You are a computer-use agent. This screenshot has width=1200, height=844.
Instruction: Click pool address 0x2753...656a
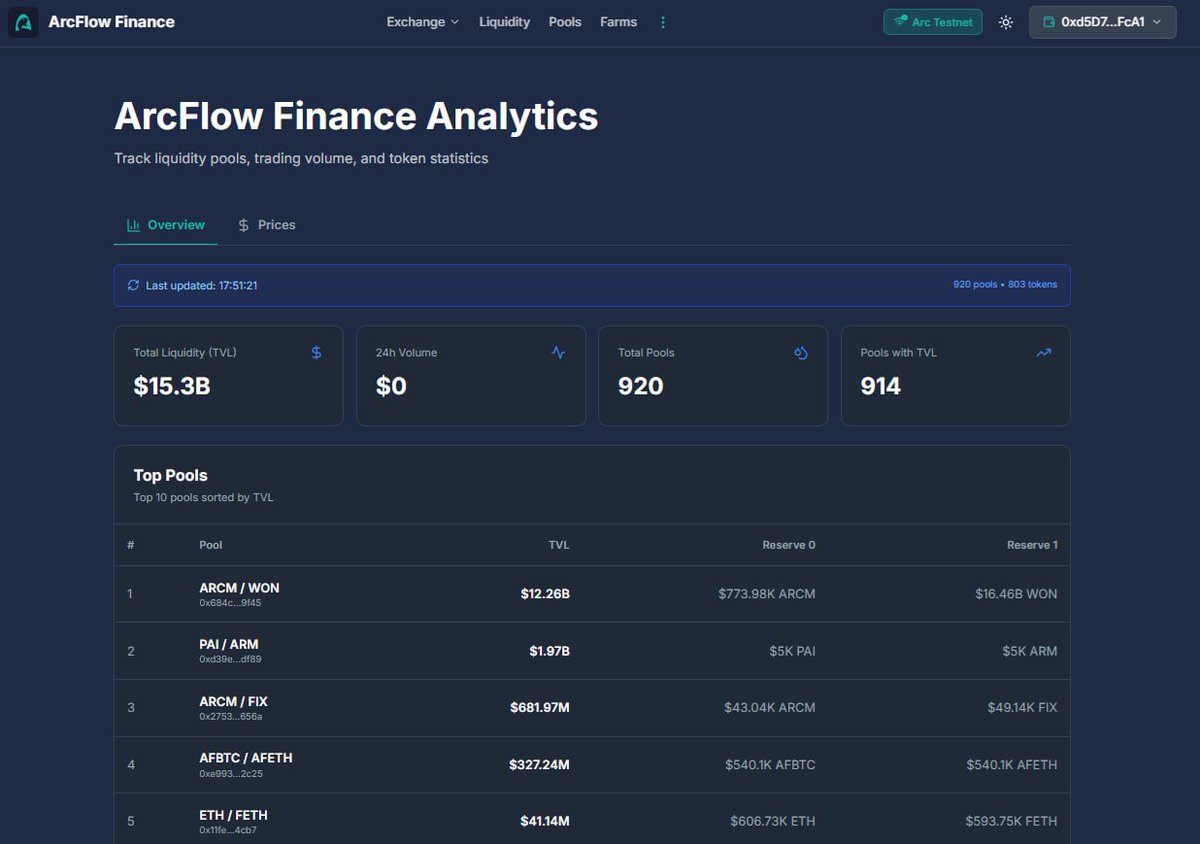click(x=231, y=717)
